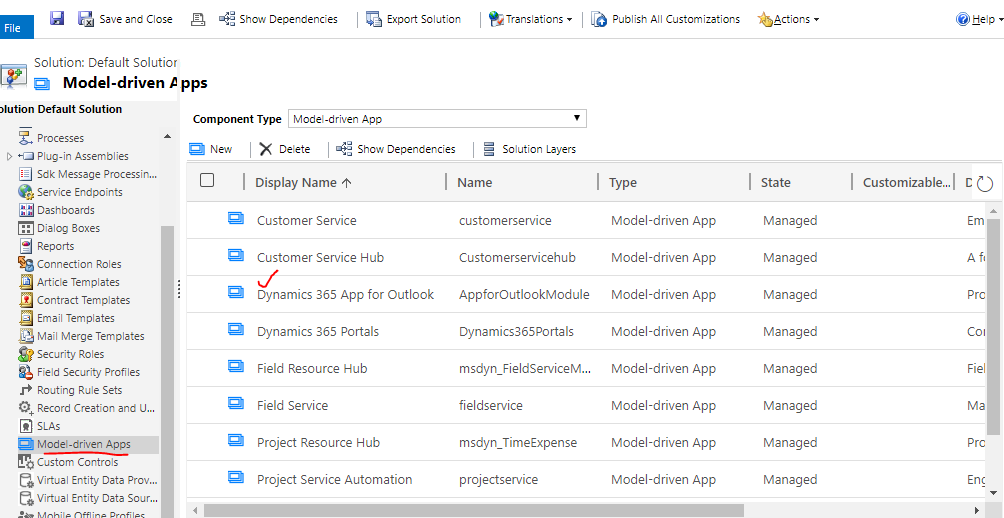Click the Project Resource Hub row icon
This screenshot has width=1004, height=518.
coord(236,441)
